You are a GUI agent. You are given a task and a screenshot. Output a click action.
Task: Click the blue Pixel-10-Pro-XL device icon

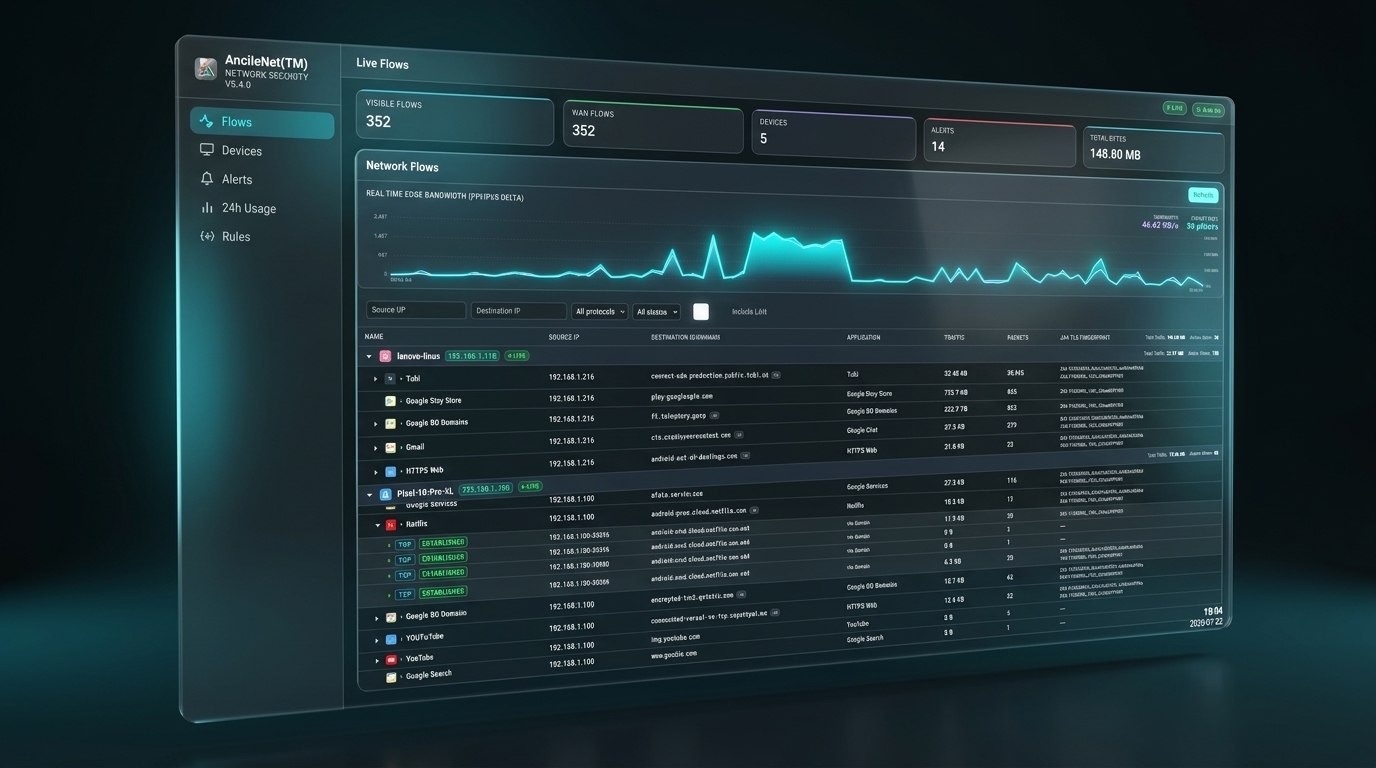click(385, 494)
